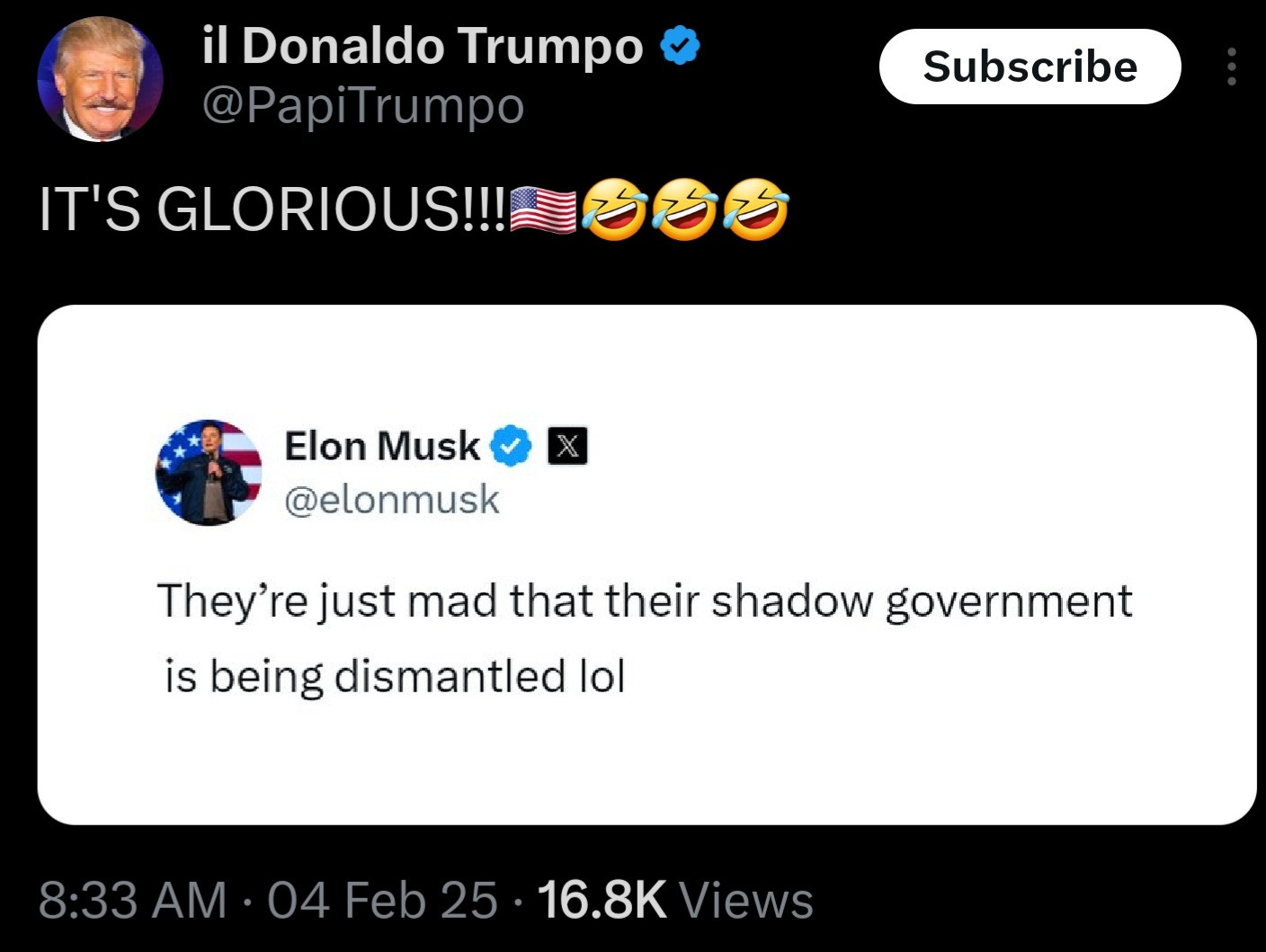Click the 04 Feb 25 date
Screen dimensions: 1266x952
(x=382, y=900)
